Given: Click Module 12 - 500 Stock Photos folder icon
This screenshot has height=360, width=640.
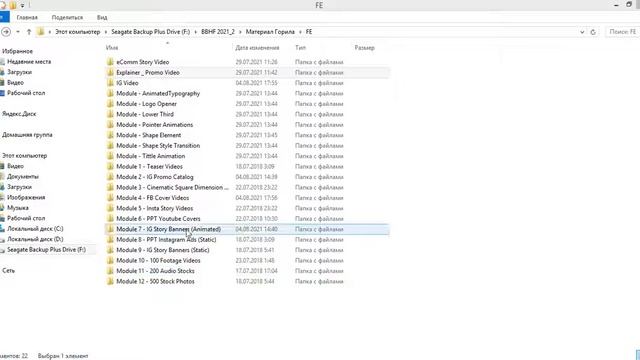Looking at the screenshot, I should [x=110, y=281].
